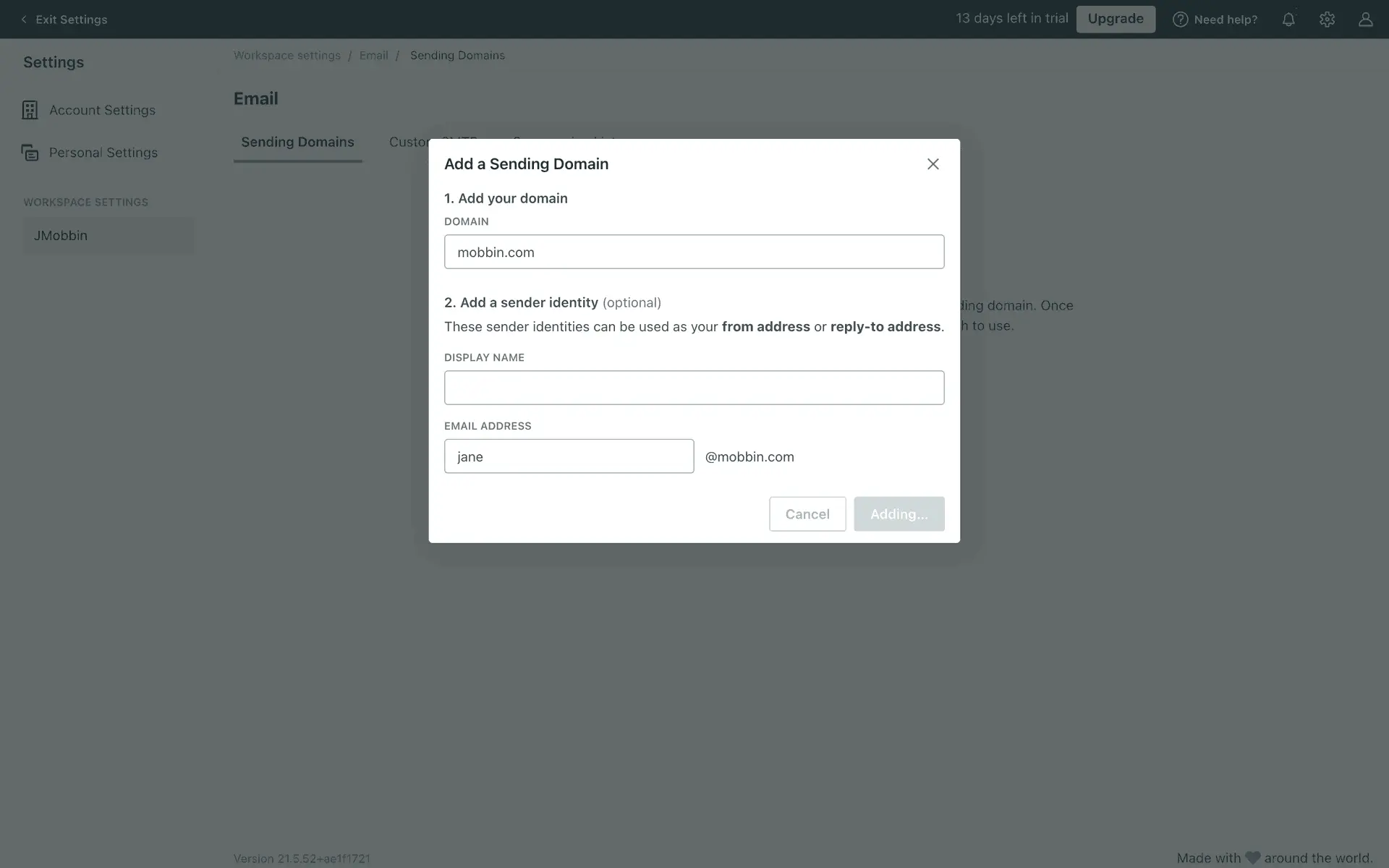Screen dimensions: 1389x868
Task: Click the Domain input field
Action: click(694, 252)
